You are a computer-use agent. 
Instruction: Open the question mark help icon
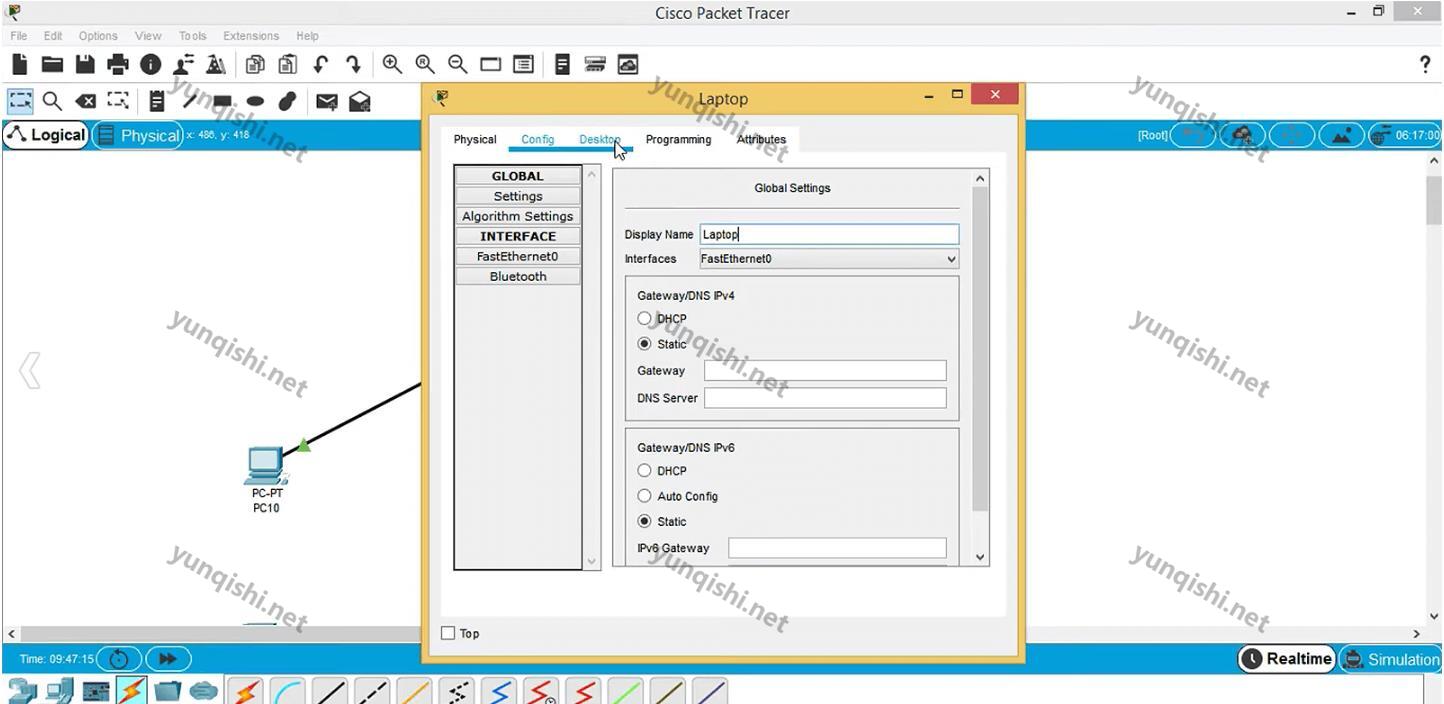click(1425, 65)
